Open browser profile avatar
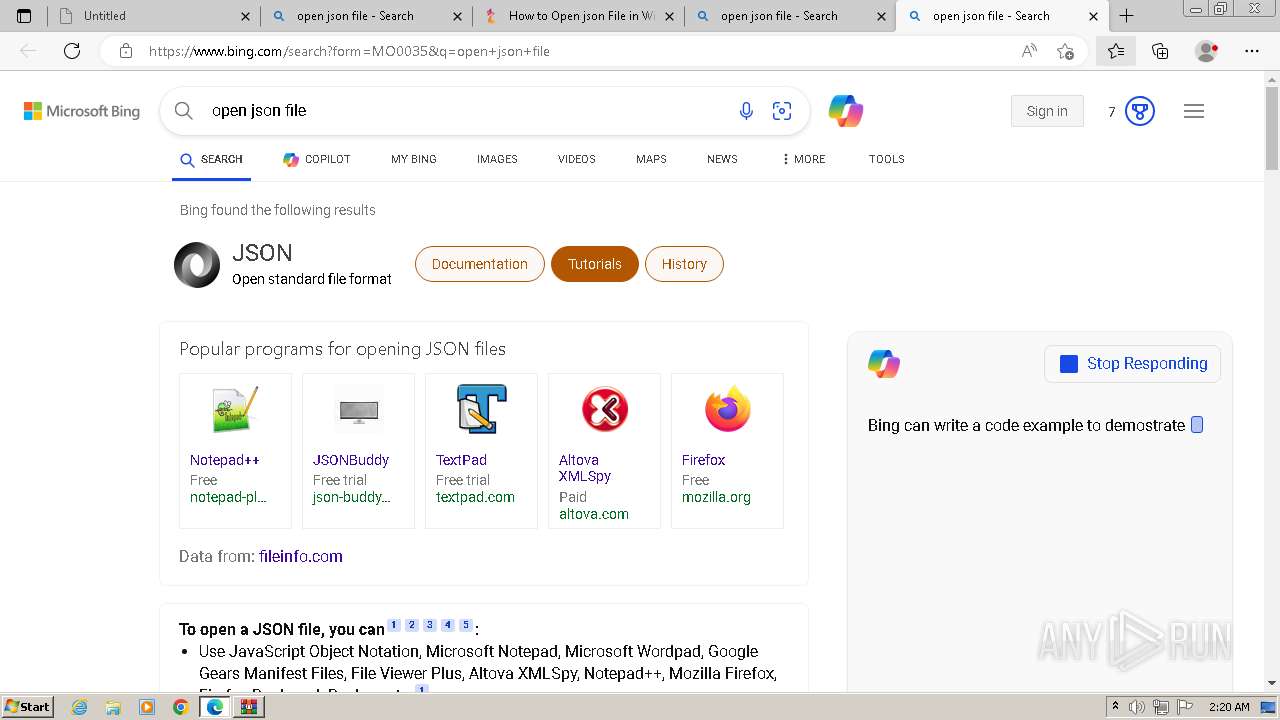Screen dimensions: 1280x720 pos(1207,51)
